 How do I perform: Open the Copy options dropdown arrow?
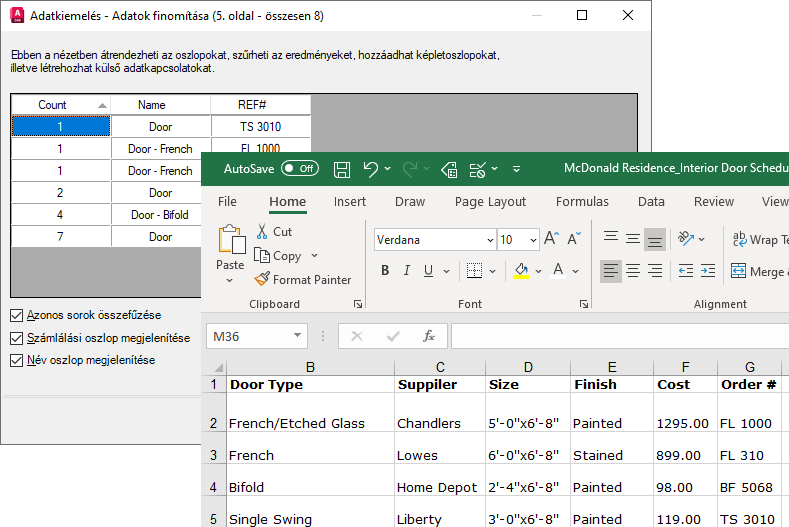[314, 256]
